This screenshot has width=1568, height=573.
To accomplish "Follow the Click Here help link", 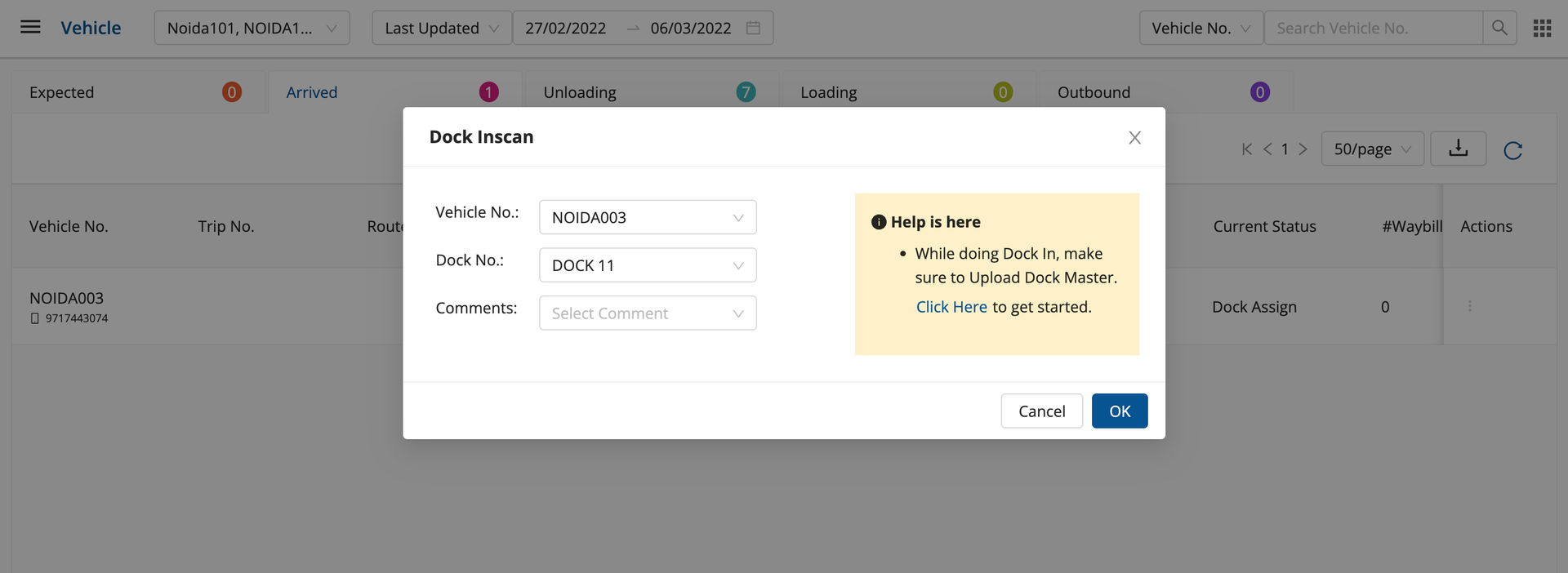I will 951,307.
